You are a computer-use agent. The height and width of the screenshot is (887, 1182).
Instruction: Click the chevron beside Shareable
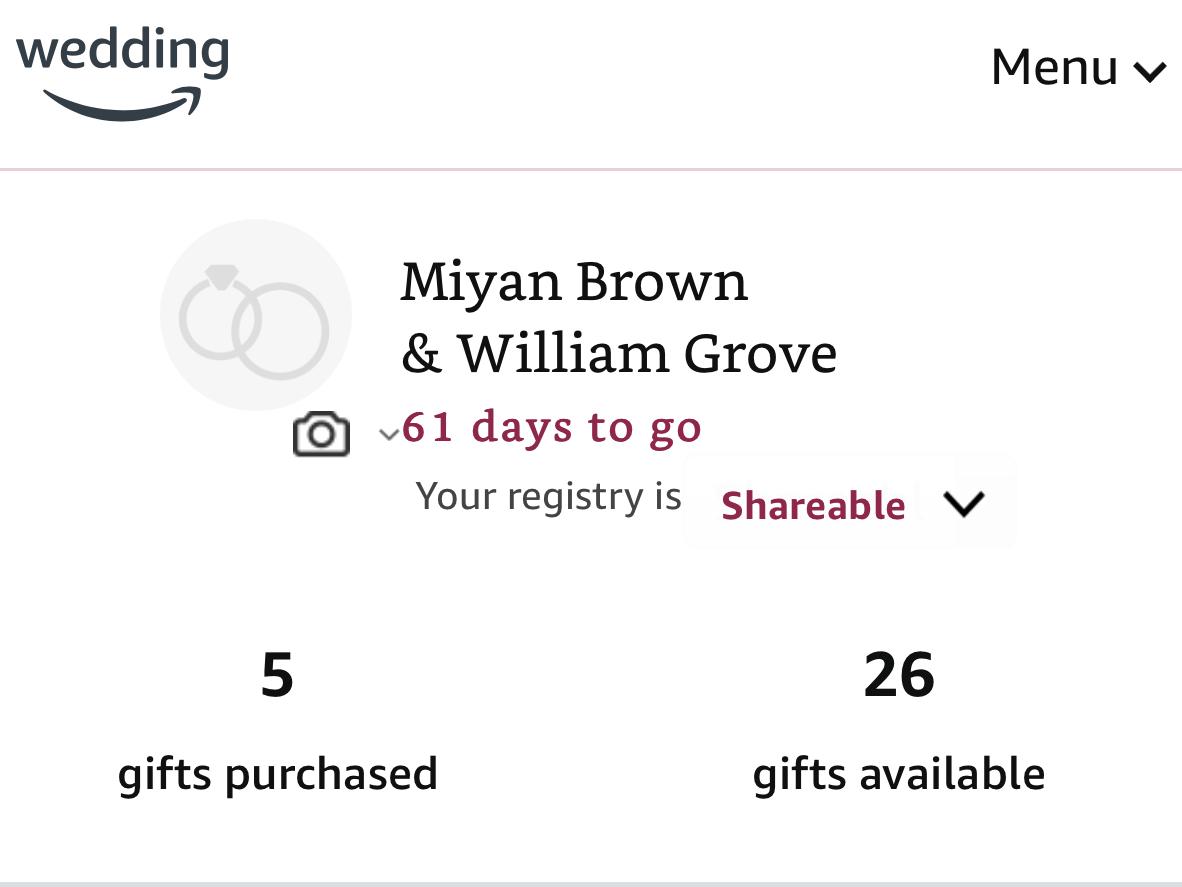coord(964,504)
